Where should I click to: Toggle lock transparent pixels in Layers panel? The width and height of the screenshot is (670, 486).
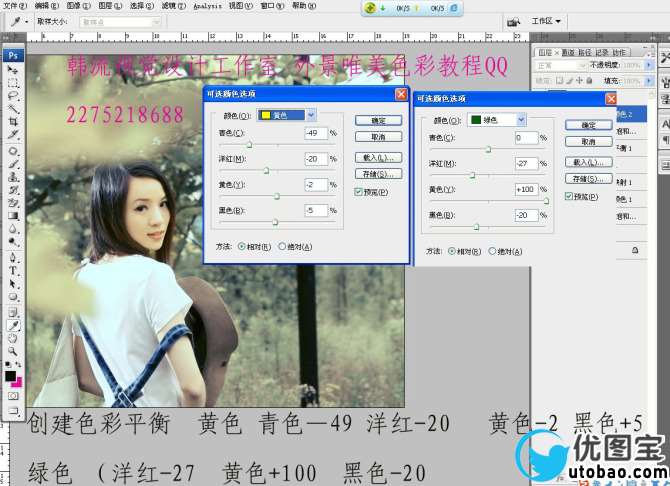(x=559, y=80)
